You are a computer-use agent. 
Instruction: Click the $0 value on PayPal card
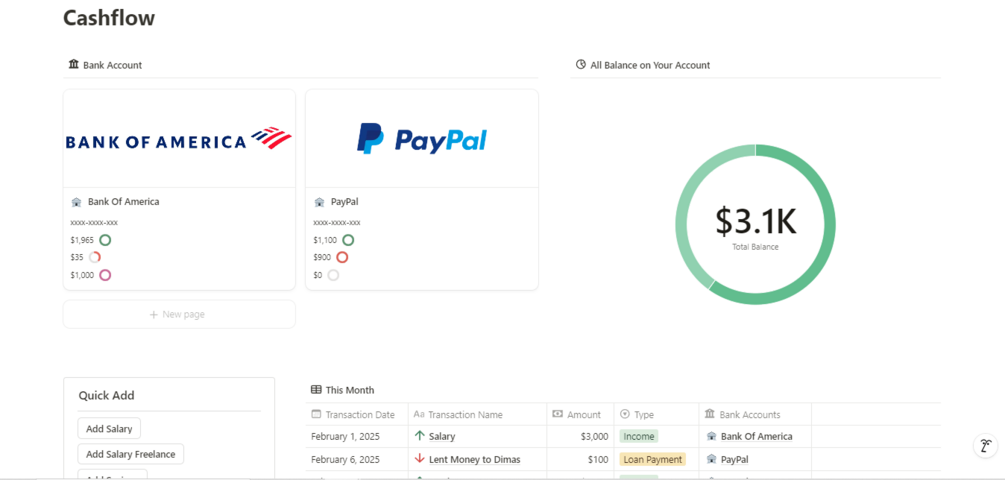[318, 275]
